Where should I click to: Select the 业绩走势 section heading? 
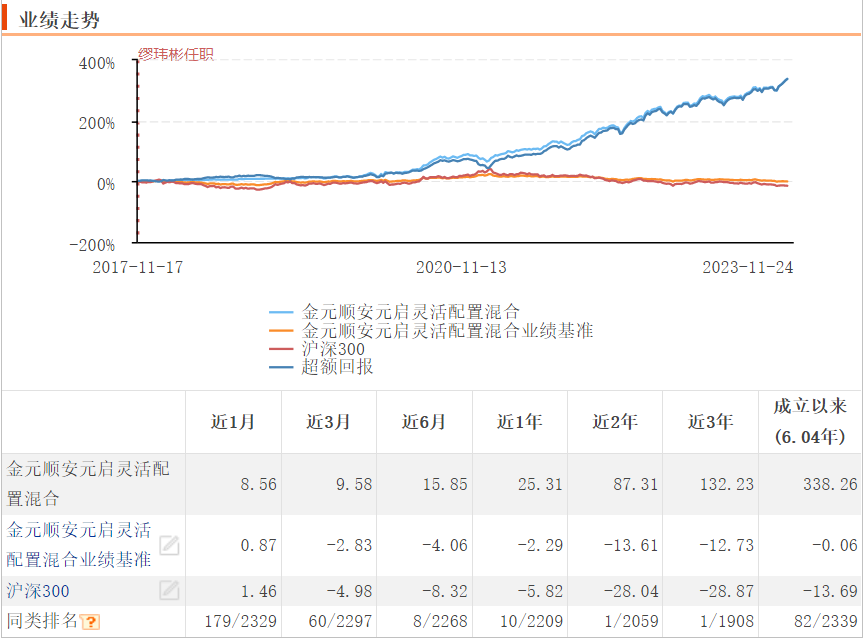(59, 20)
